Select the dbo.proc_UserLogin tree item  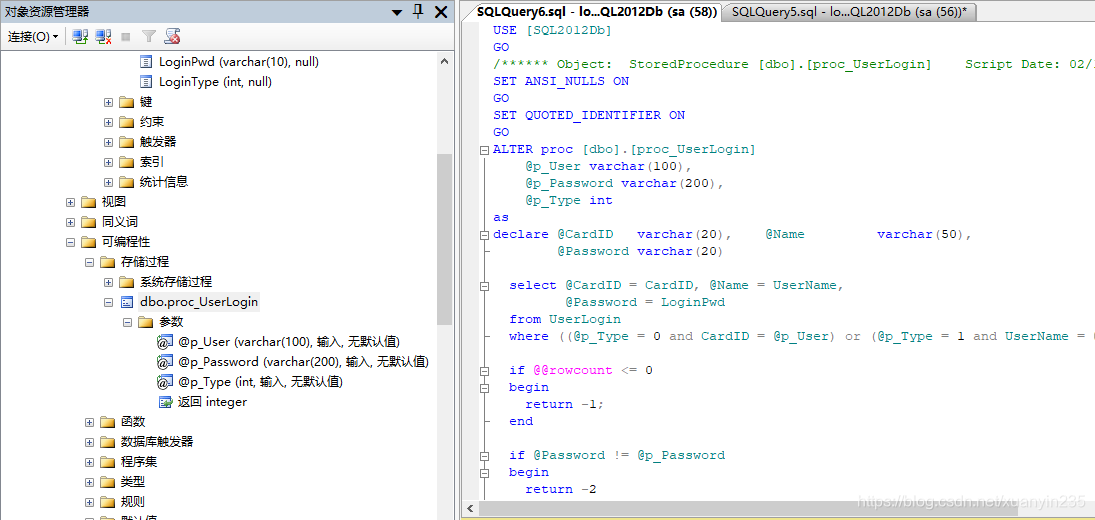[x=199, y=302]
